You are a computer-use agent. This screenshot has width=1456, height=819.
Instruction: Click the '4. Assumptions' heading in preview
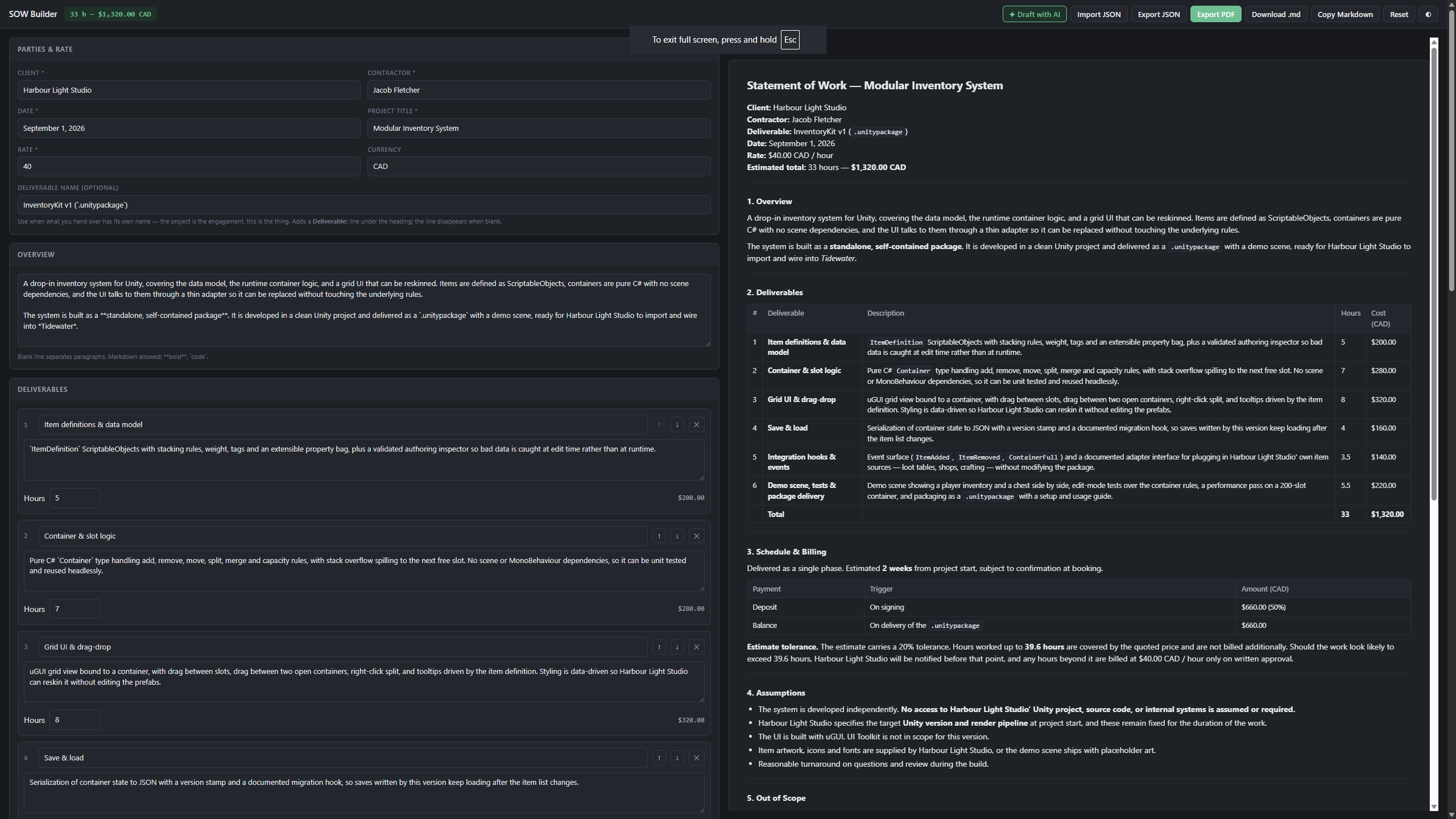(x=776, y=693)
